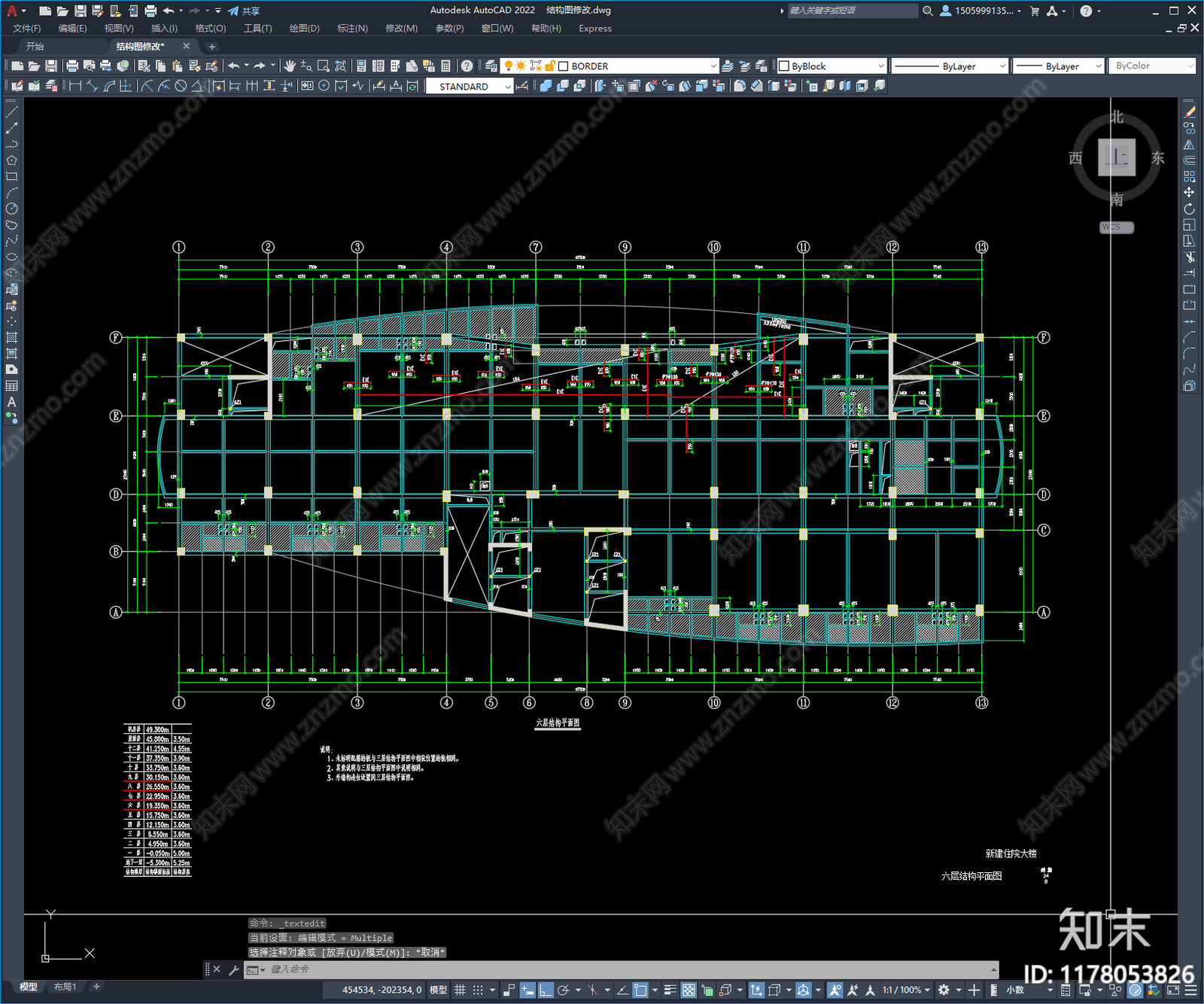
Task: Toggle Ortho mode in status bar
Action: coord(546,990)
